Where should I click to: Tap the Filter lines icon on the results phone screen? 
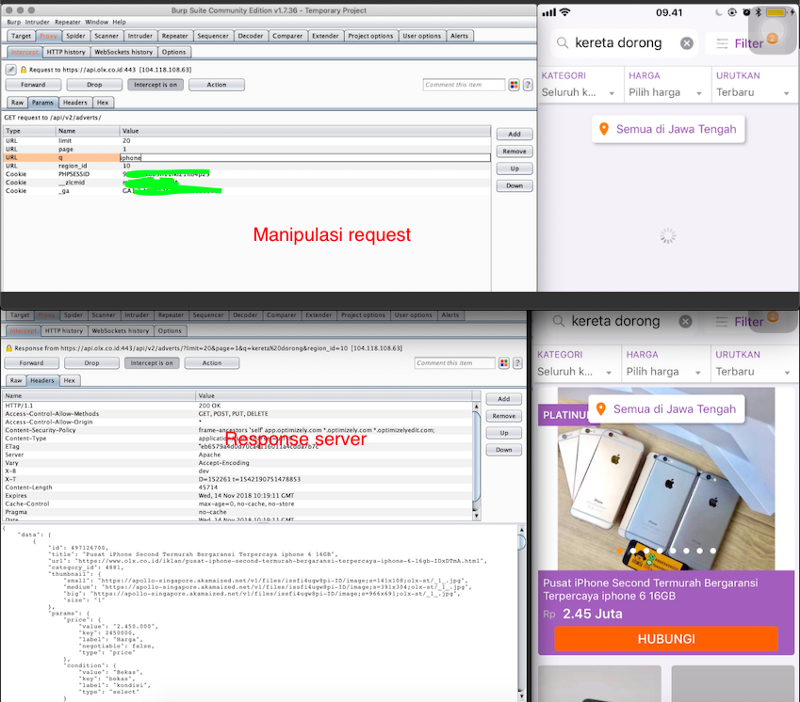[721, 321]
